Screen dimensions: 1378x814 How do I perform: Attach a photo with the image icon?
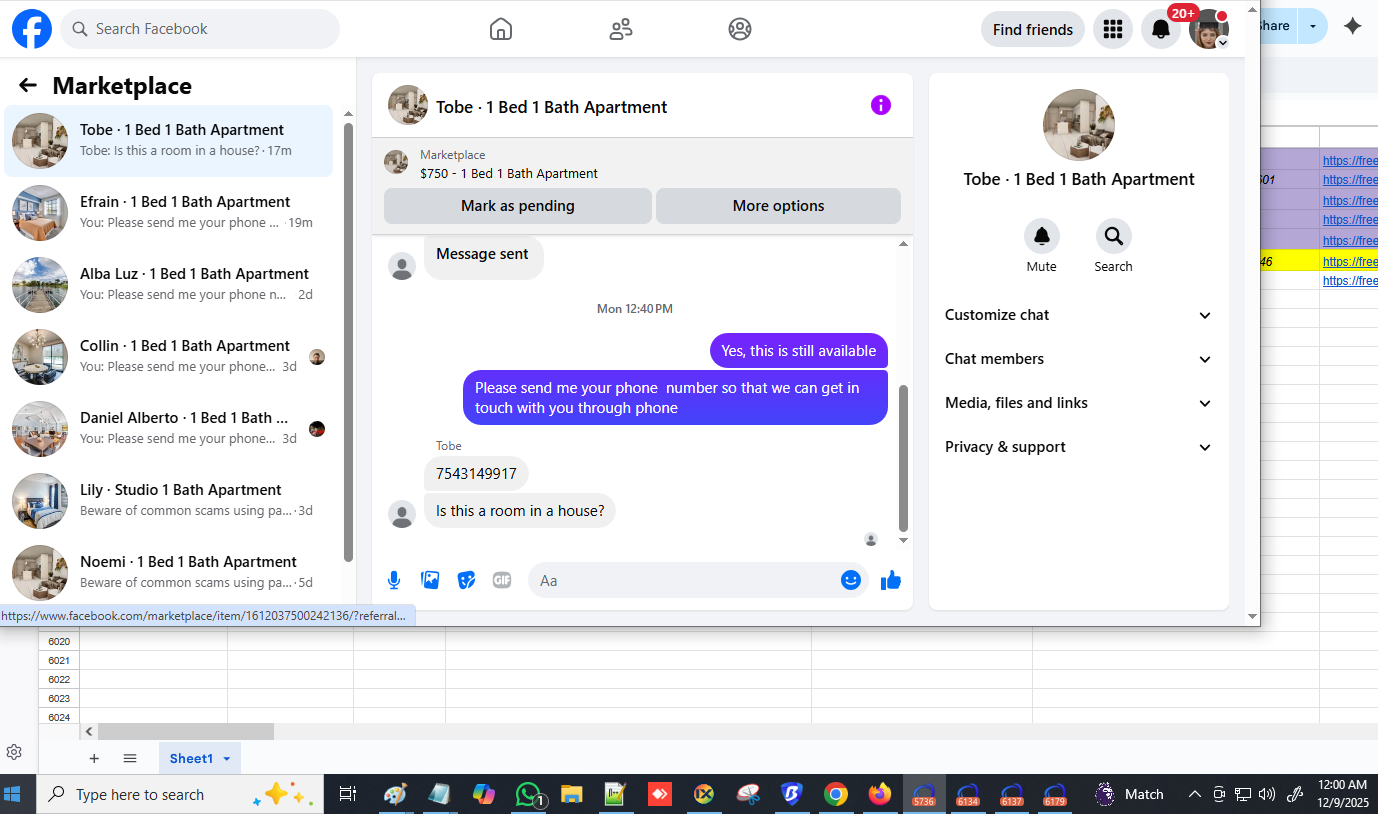(x=430, y=580)
